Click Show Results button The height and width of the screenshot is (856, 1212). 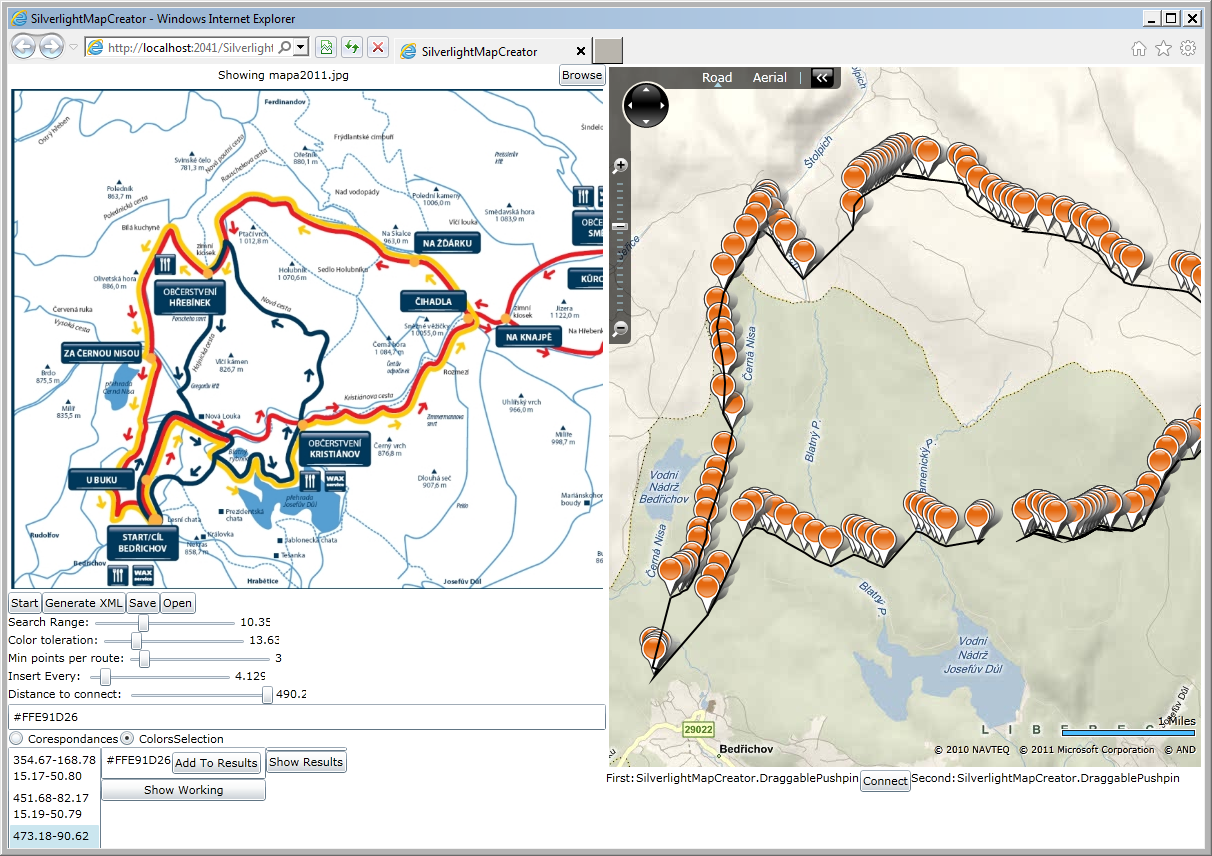306,762
